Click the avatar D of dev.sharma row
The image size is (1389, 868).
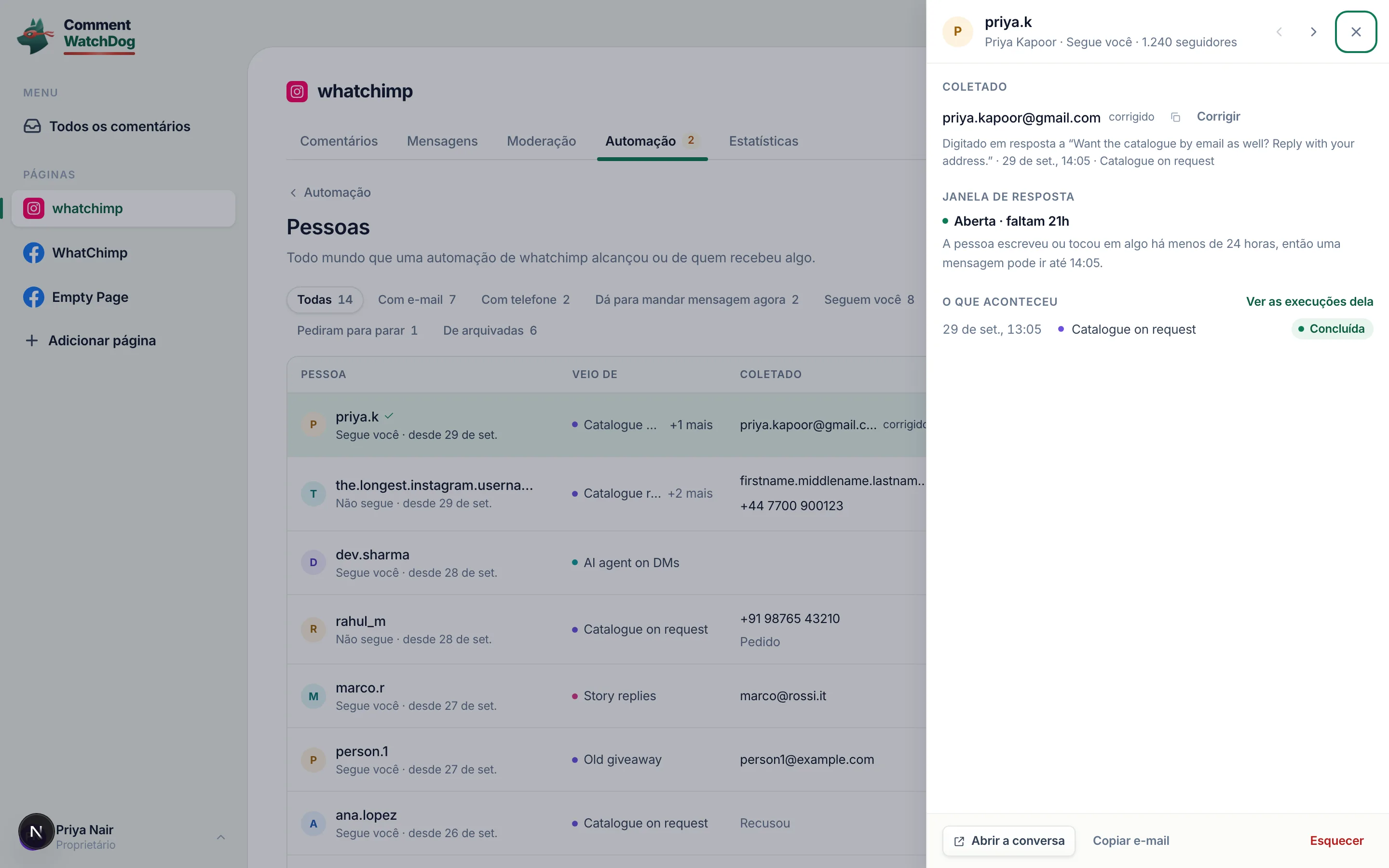pyautogui.click(x=313, y=563)
